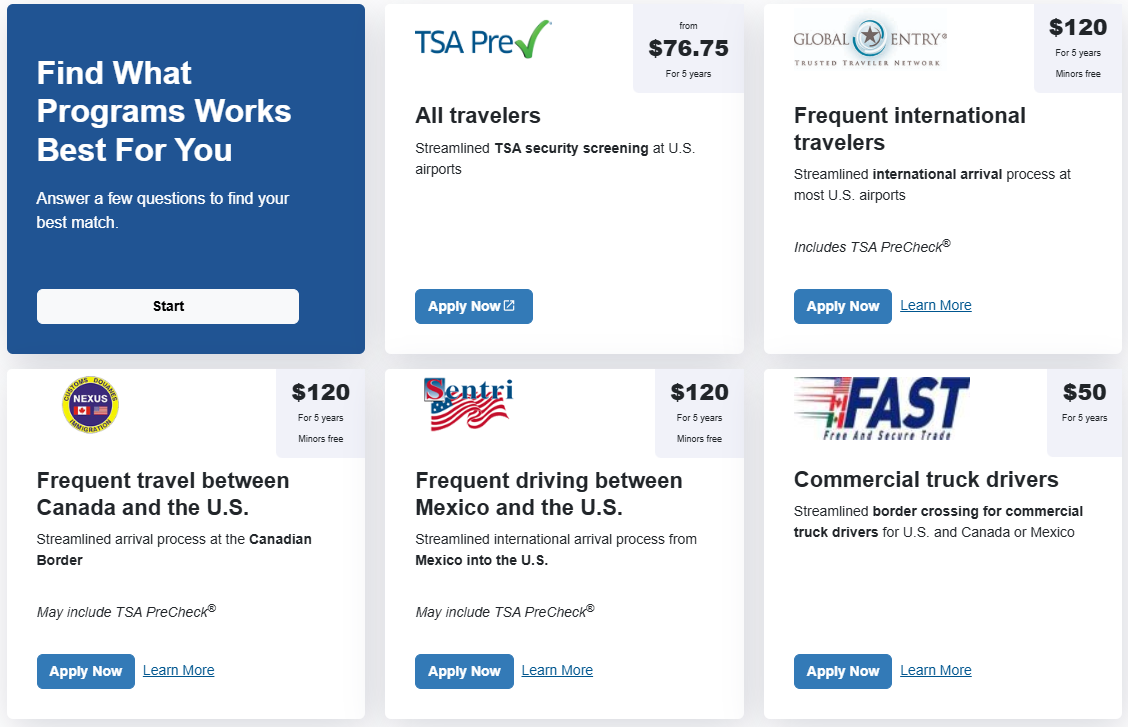Click the TSA PreCheck logo
This screenshot has width=1128, height=727.
pyautogui.click(x=483, y=40)
